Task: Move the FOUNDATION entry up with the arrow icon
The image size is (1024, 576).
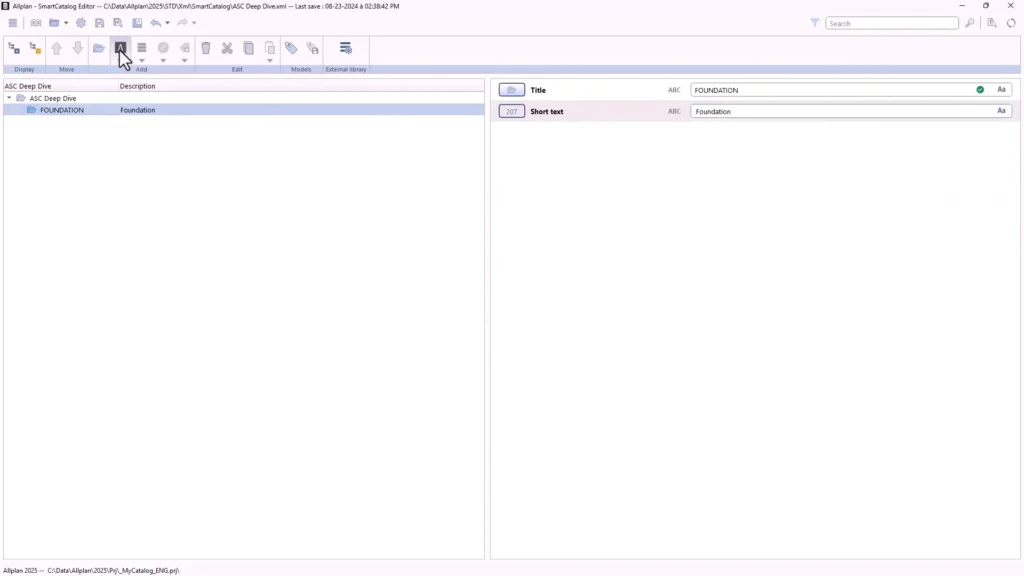Action: click(x=56, y=47)
